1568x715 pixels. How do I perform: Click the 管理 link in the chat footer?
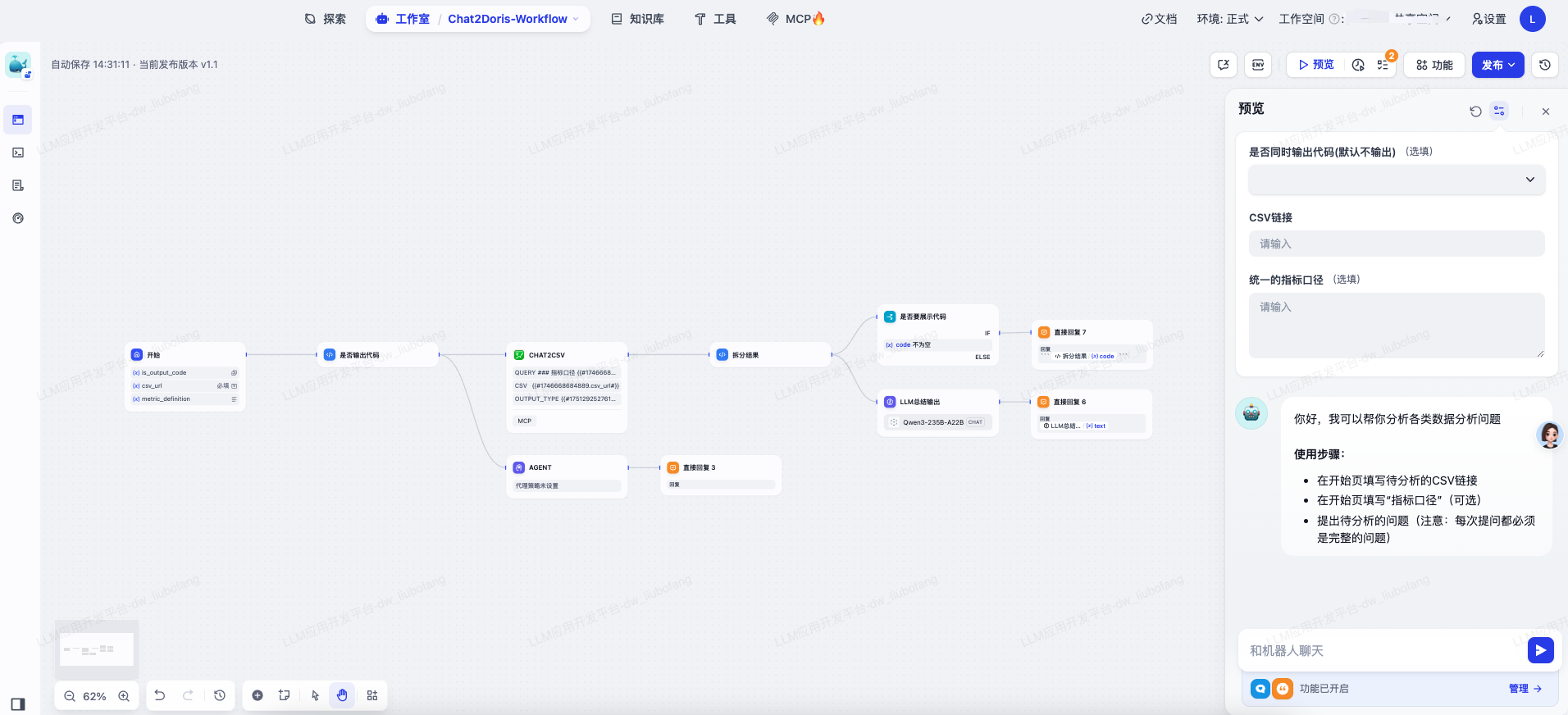1525,689
